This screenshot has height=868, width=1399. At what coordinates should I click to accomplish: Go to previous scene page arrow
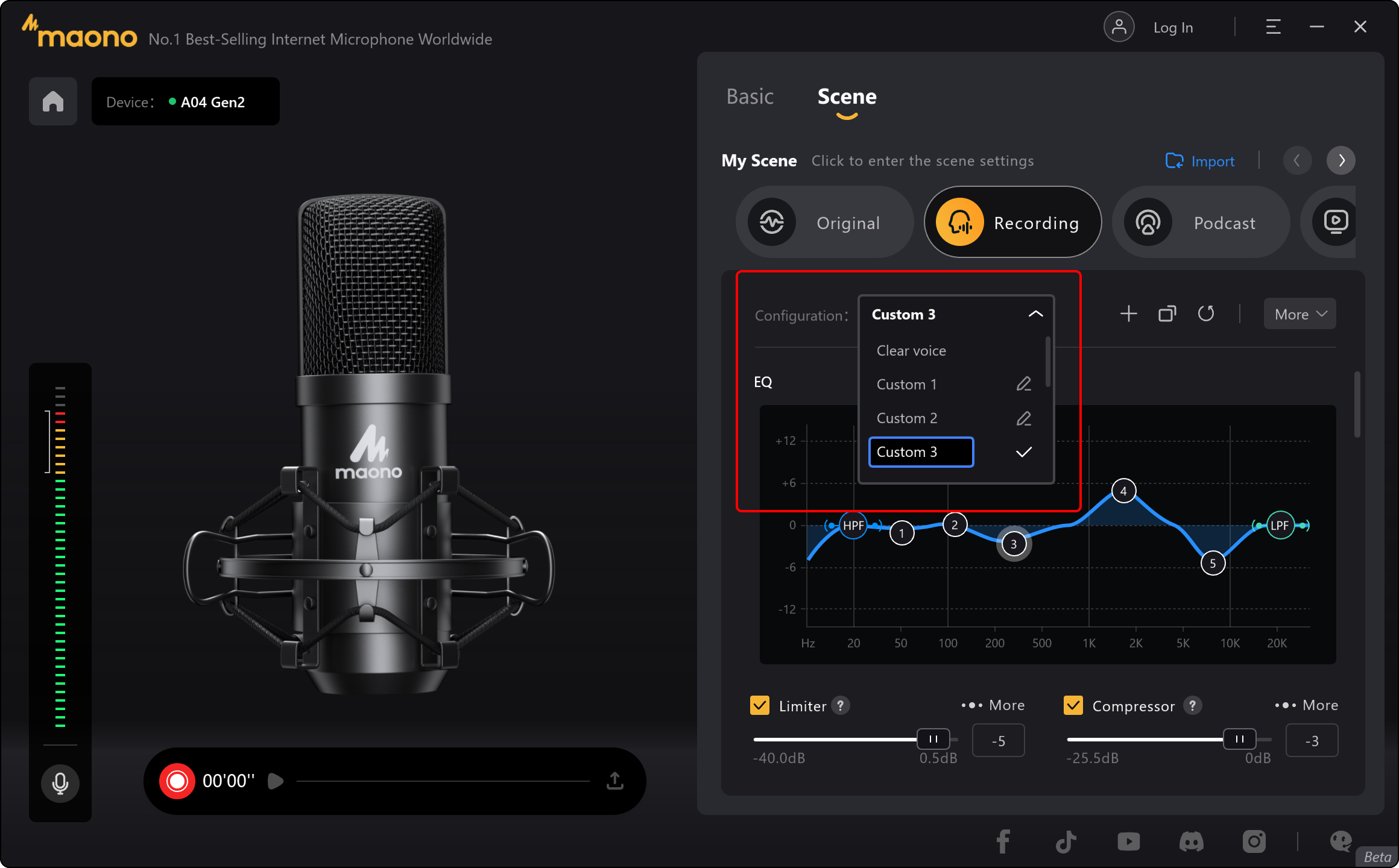(x=1297, y=160)
